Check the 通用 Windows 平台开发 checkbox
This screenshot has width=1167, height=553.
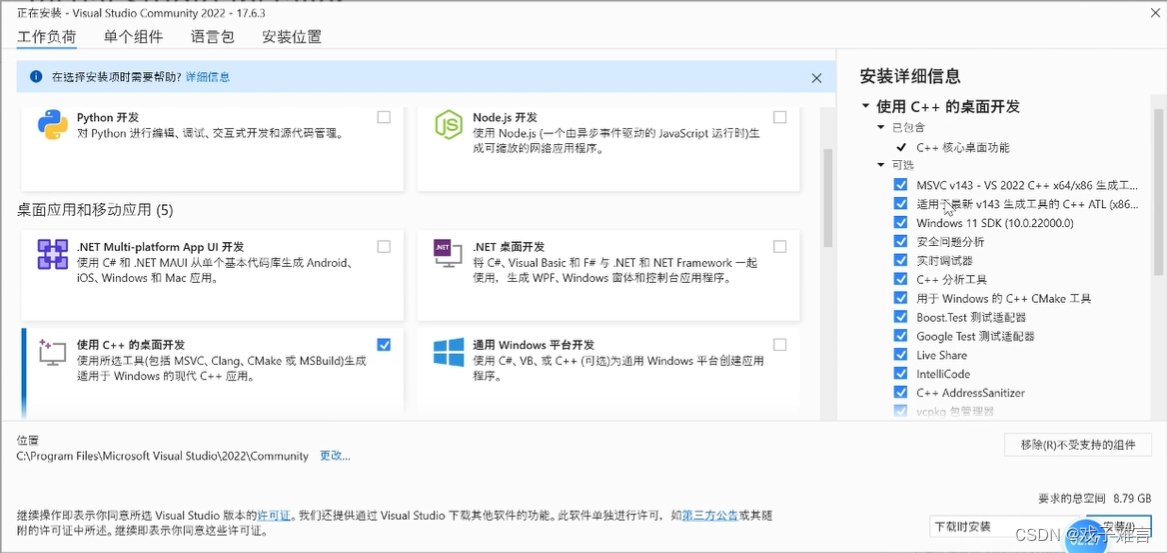point(779,345)
